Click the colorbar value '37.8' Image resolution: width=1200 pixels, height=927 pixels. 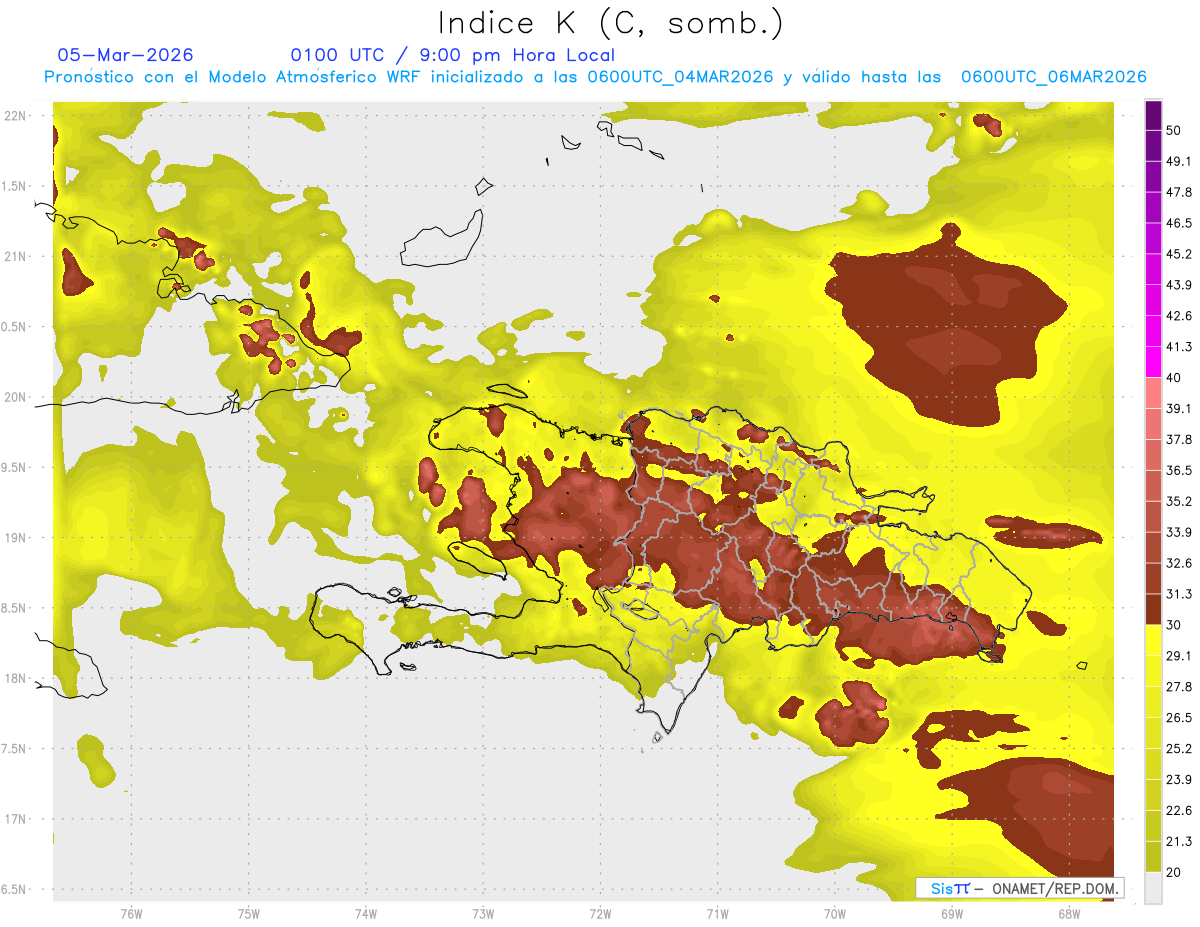pyautogui.click(x=1179, y=439)
